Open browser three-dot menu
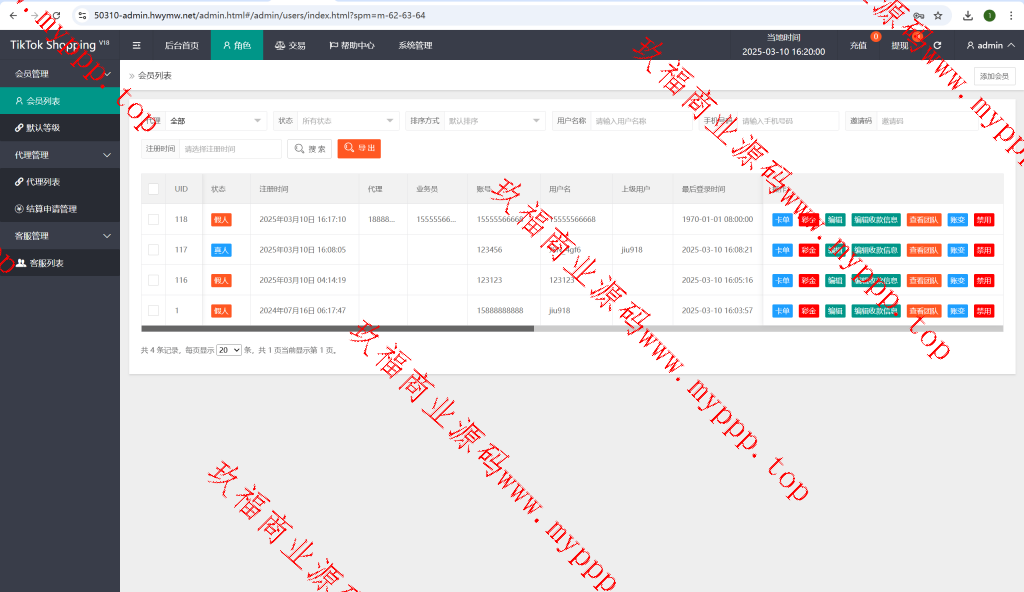 pos(1010,15)
